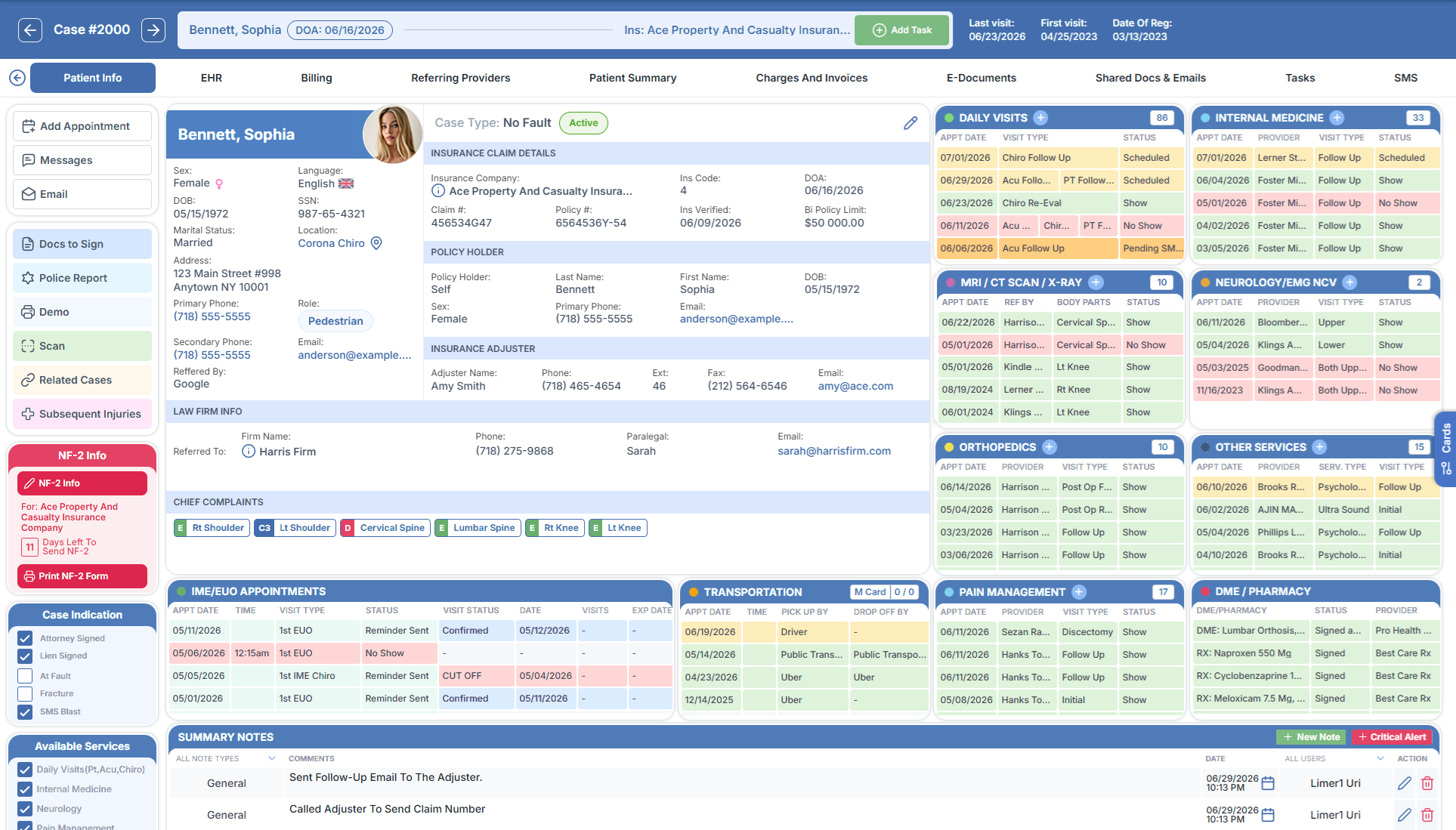Open Charges And Invoices tab
This screenshot has width=1456, height=830.
811,78
